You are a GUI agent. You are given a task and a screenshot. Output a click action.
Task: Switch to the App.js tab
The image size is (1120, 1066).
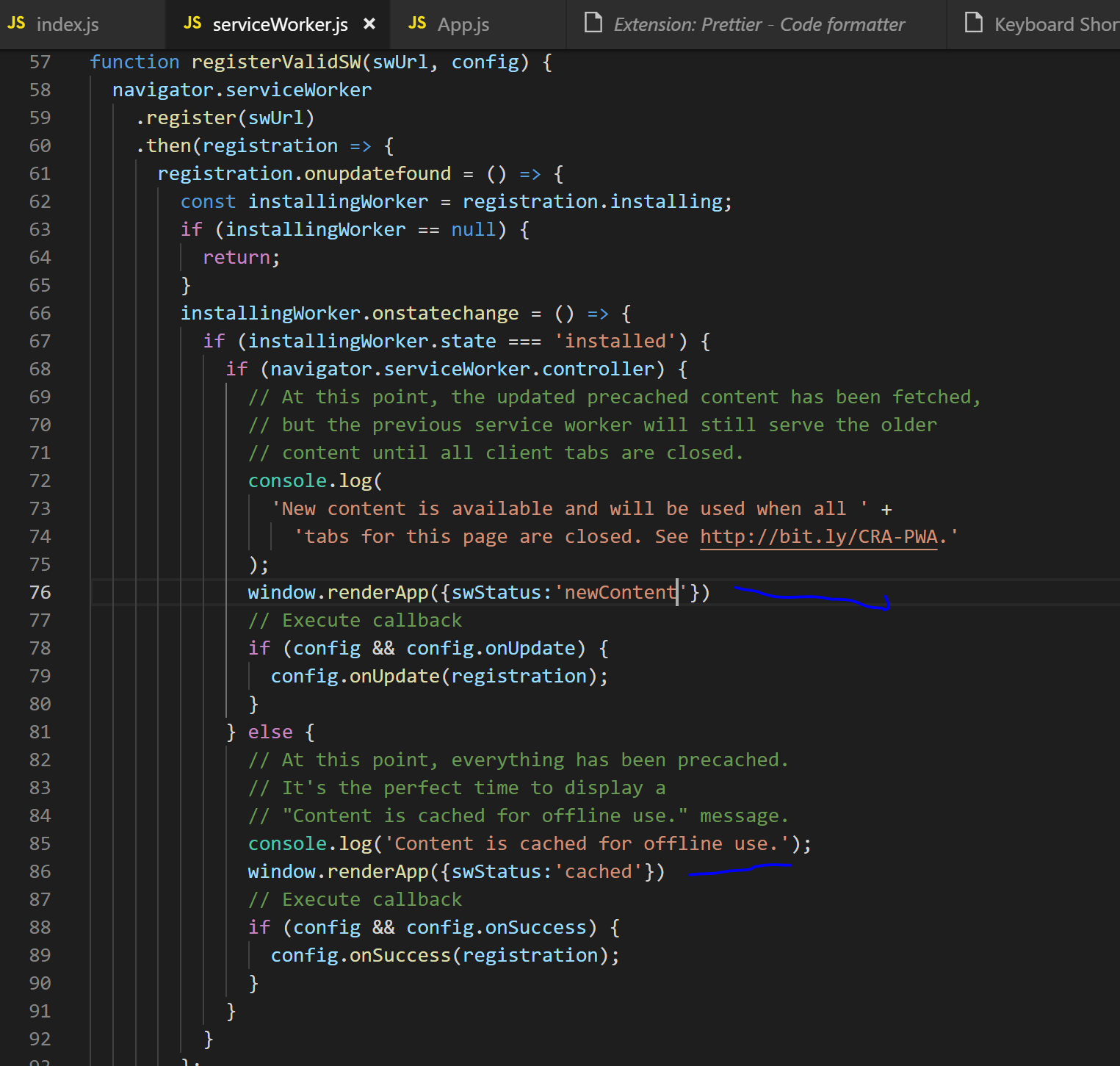click(463, 24)
